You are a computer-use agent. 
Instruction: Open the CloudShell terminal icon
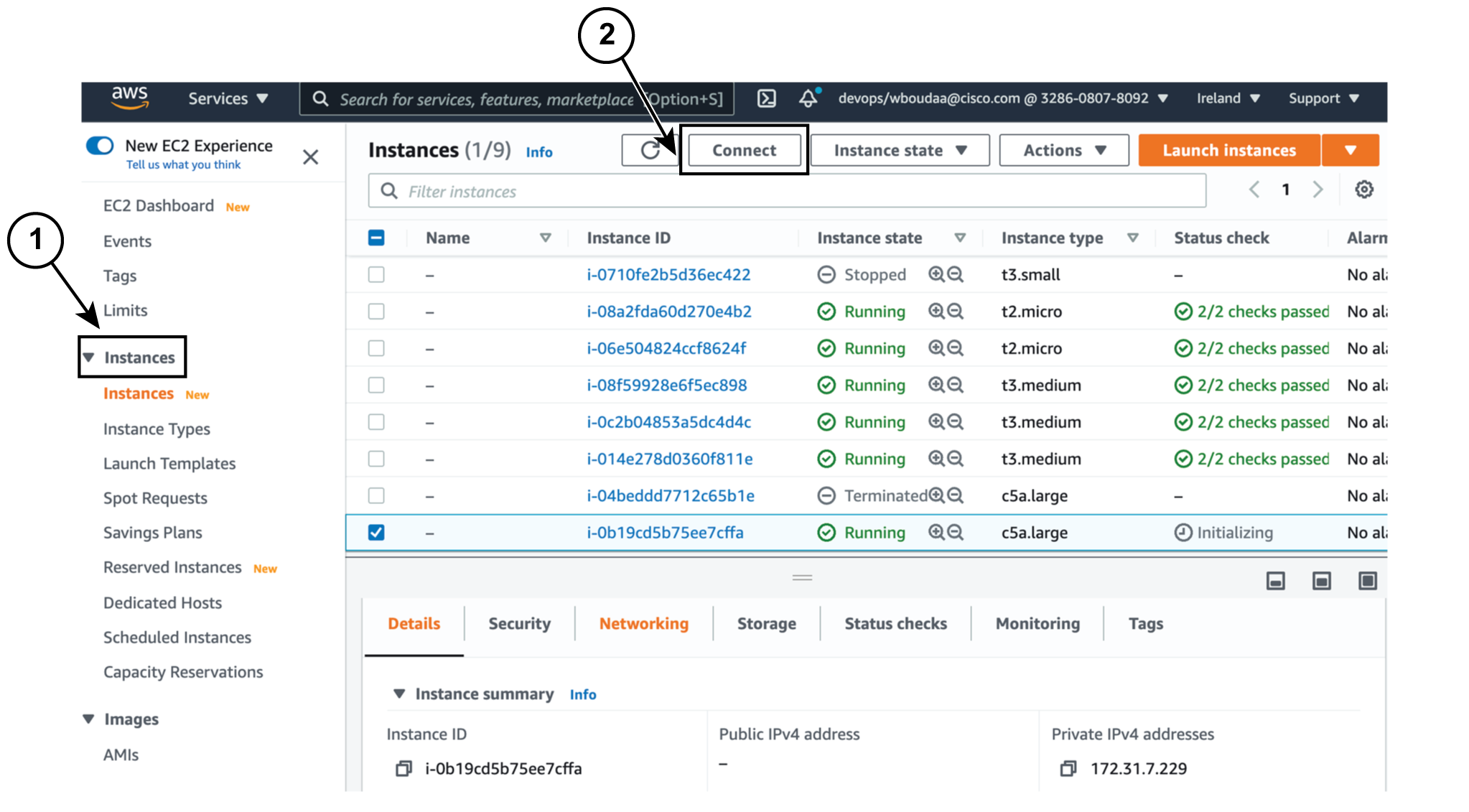(x=767, y=98)
